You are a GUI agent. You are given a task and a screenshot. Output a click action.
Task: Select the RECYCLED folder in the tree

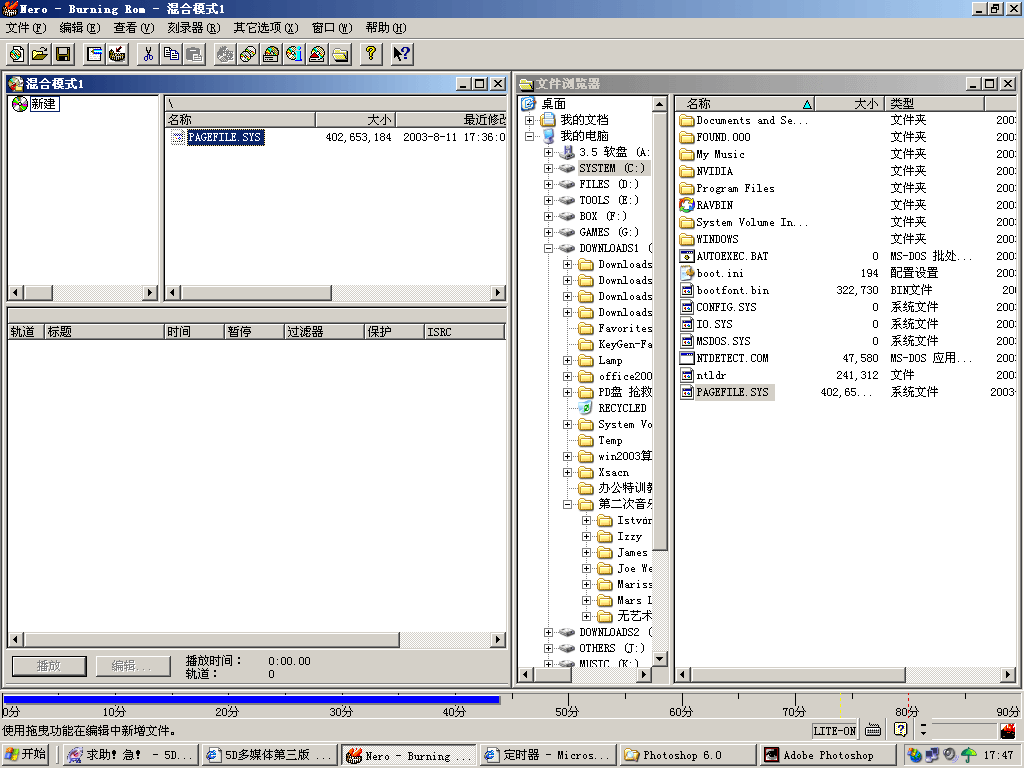pos(622,408)
